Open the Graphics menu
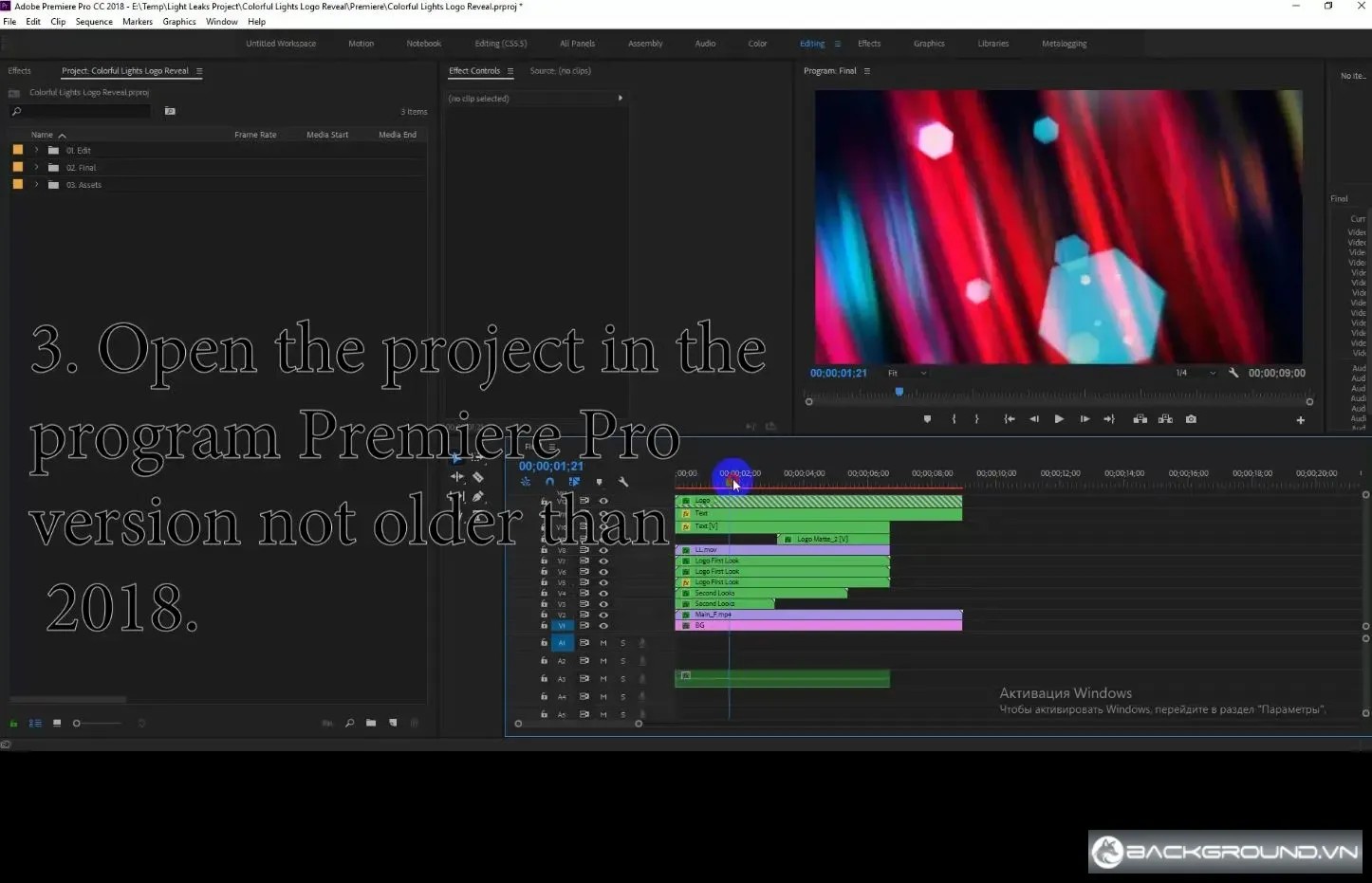 tap(179, 22)
